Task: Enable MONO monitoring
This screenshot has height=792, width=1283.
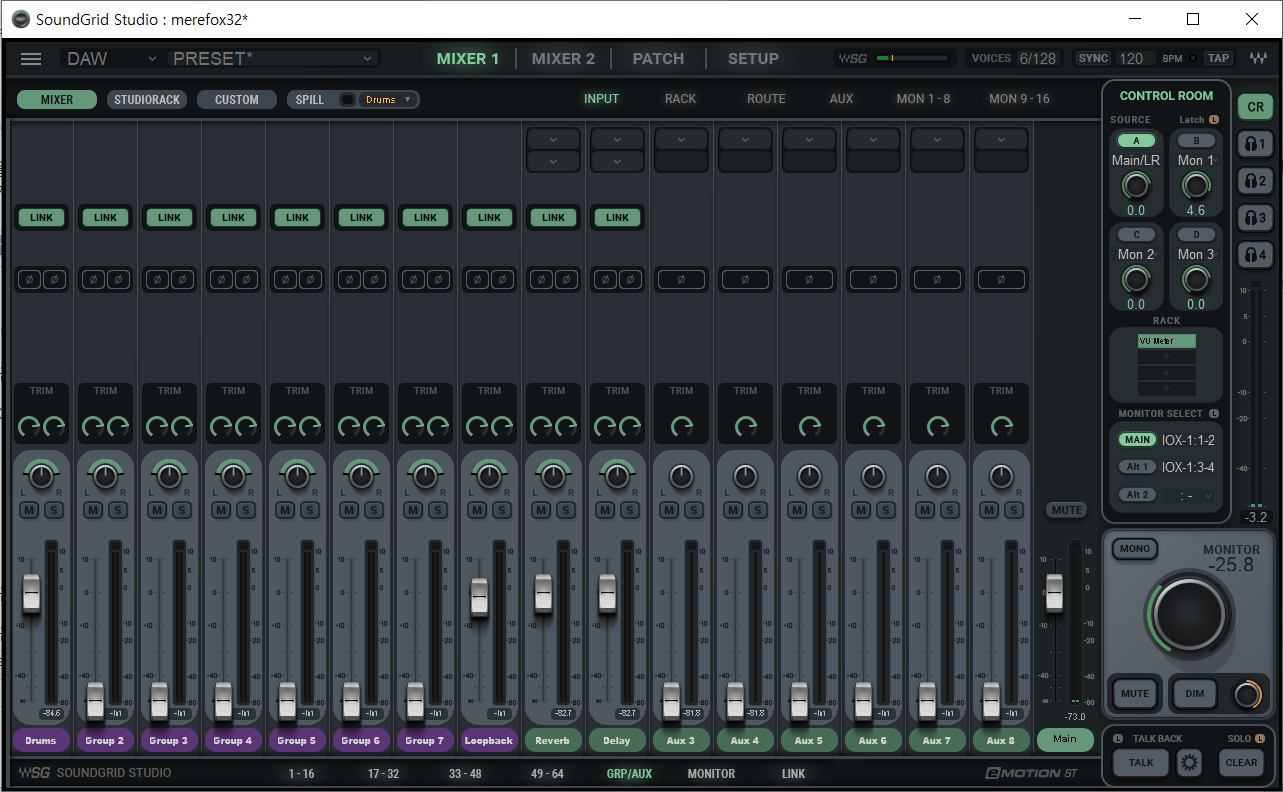Action: (1134, 549)
